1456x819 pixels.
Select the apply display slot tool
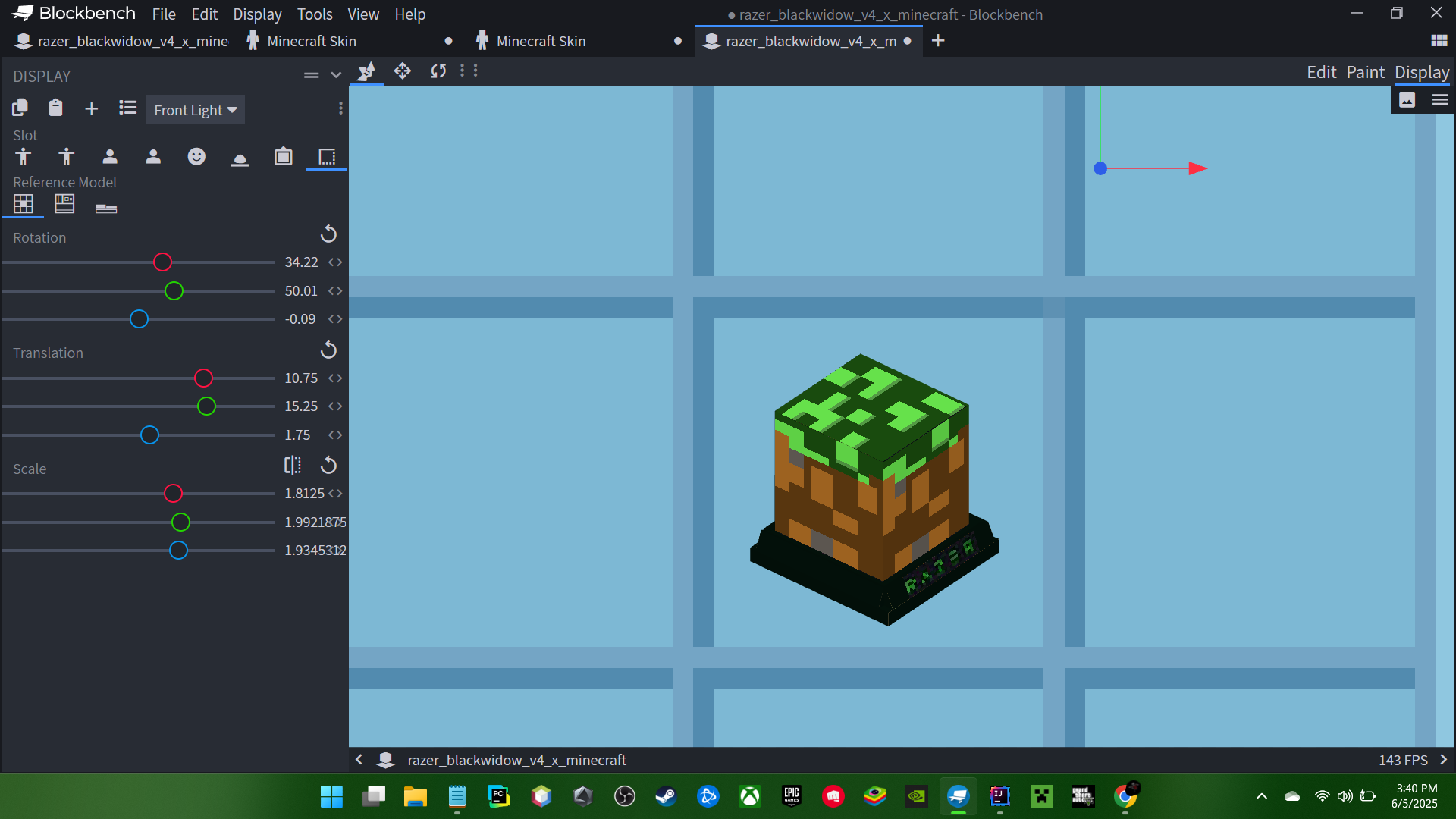pyautogui.click(x=366, y=71)
